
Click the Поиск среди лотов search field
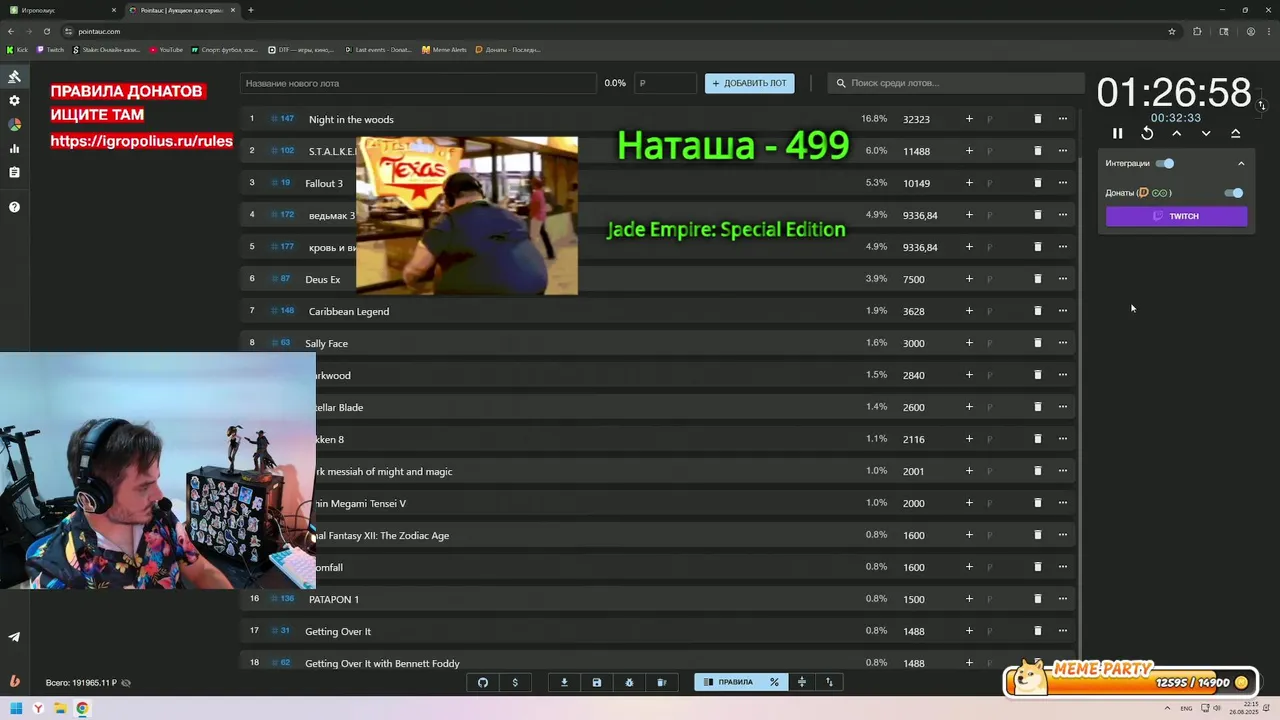point(955,83)
